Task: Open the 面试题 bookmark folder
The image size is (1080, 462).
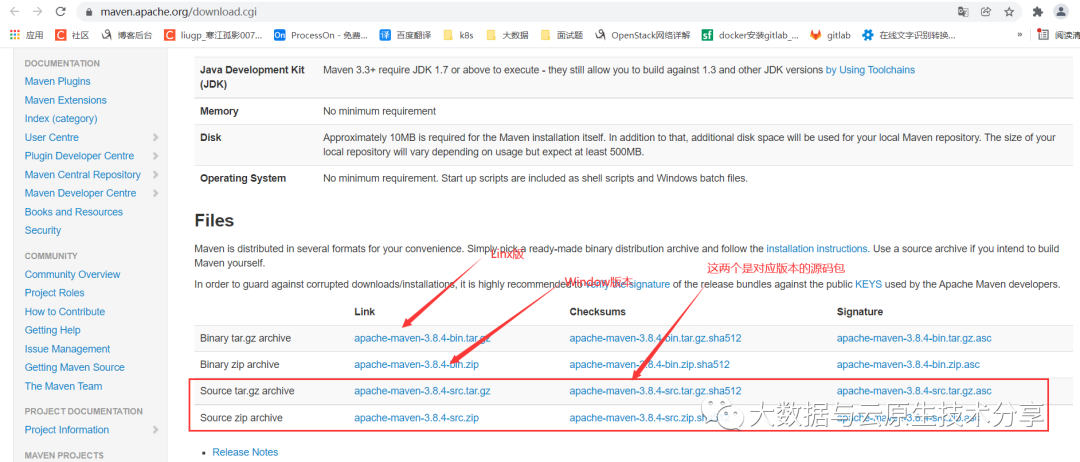Action: [561, 35]
